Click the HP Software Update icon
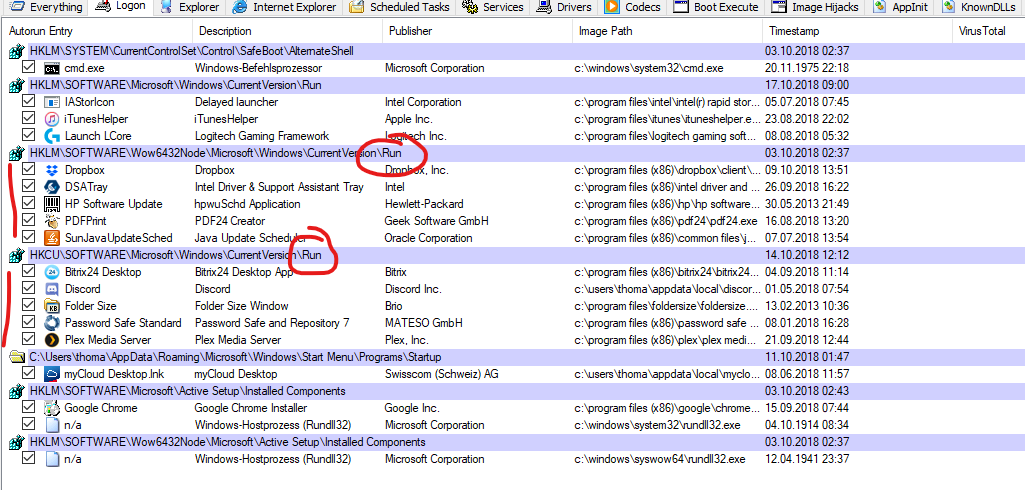Screen dimensions: 1025x492 (x=52, y=204)
